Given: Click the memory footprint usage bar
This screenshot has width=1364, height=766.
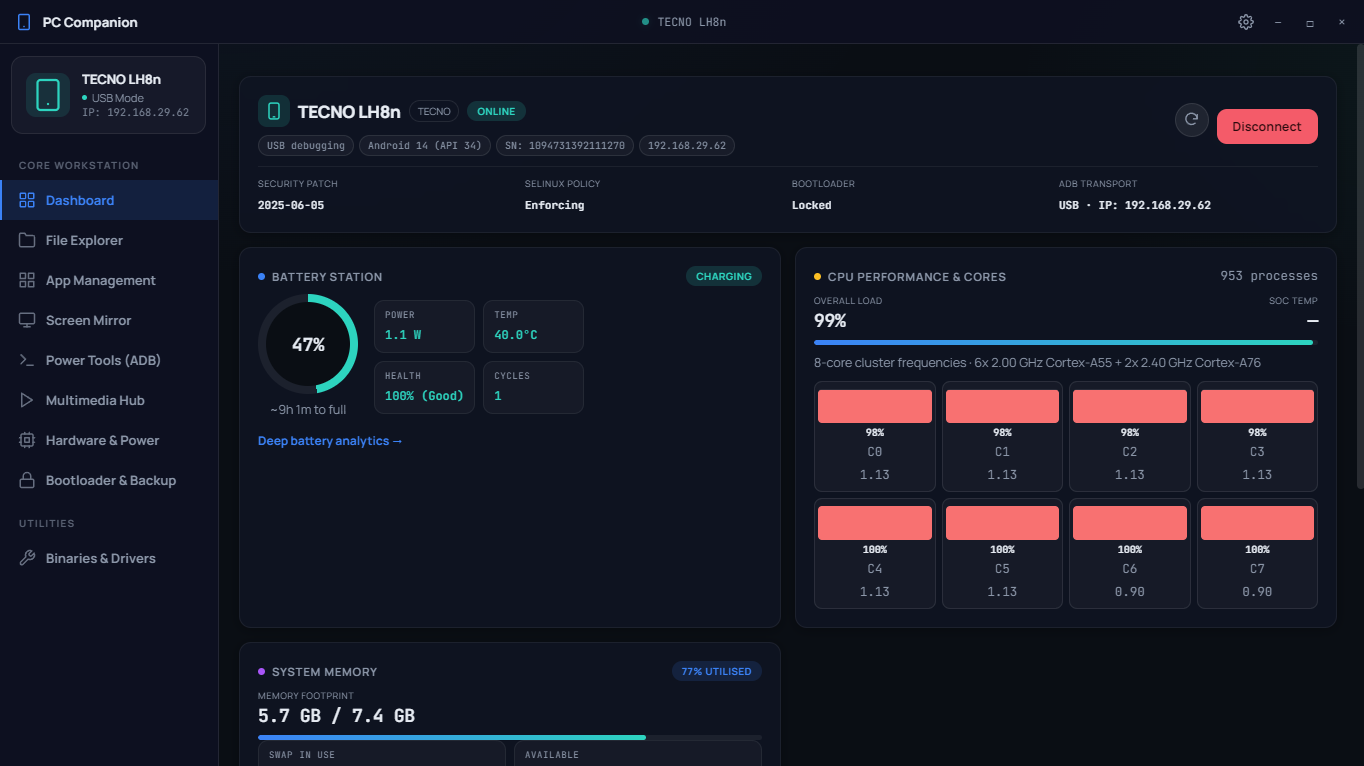Looking at the screenshot, I should click(510, 737).
